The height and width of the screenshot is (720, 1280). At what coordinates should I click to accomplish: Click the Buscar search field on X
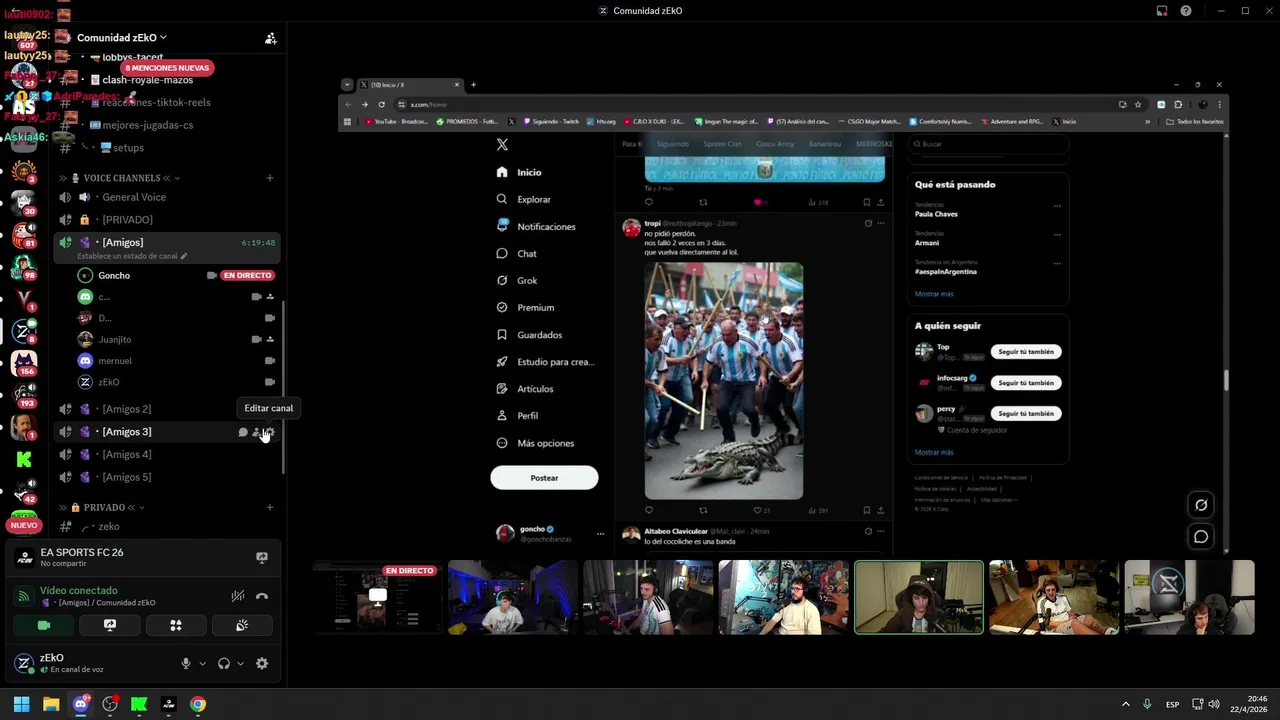(x=988, y=144)
